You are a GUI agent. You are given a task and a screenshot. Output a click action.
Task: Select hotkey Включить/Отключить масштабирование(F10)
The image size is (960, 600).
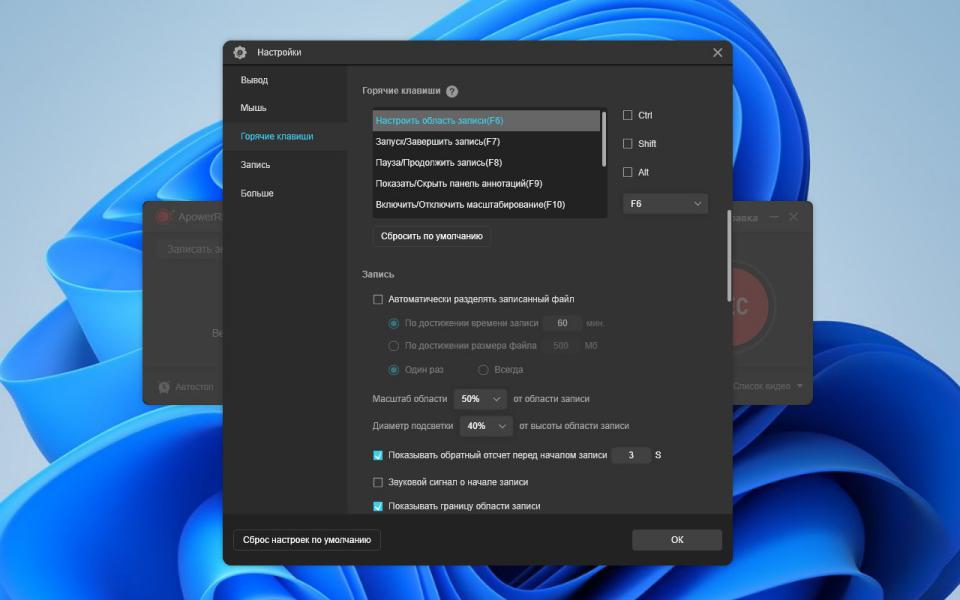click(487, 204)
